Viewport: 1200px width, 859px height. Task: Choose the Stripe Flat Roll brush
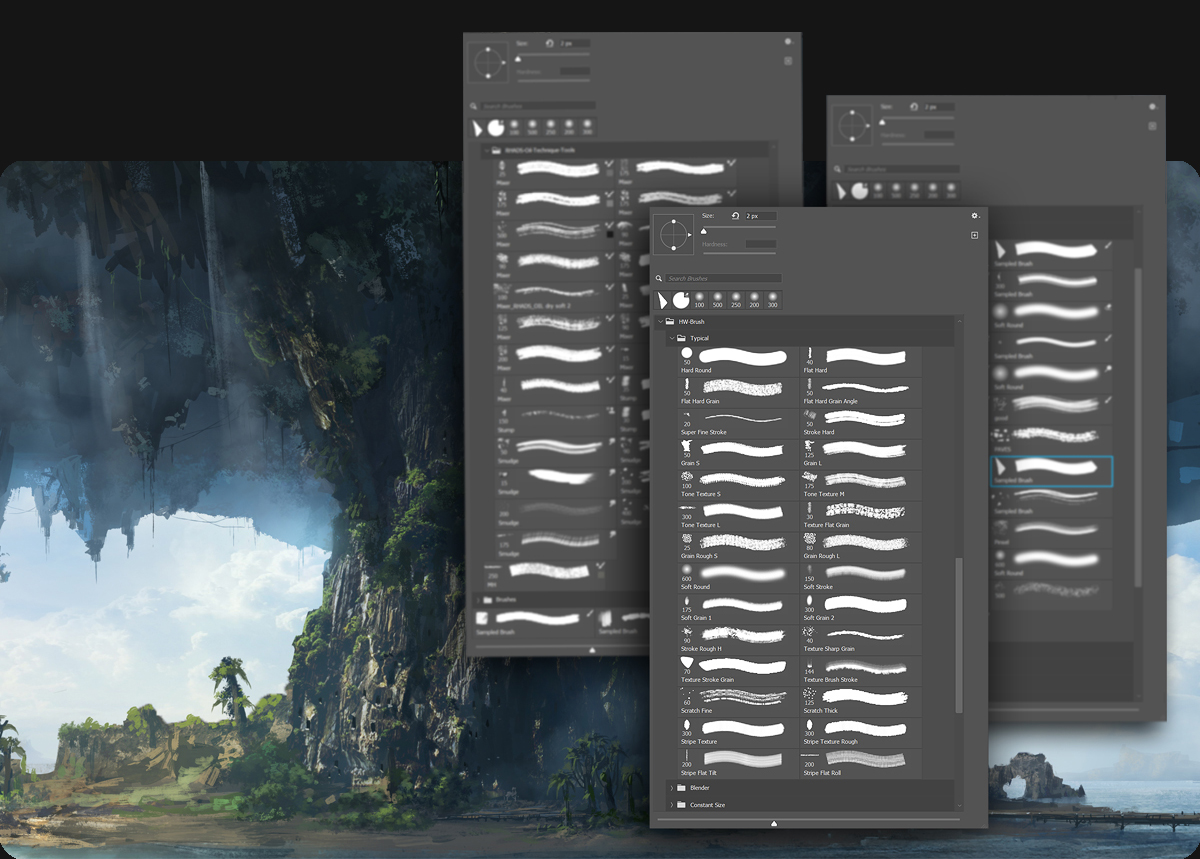click(x=861, y=764)
